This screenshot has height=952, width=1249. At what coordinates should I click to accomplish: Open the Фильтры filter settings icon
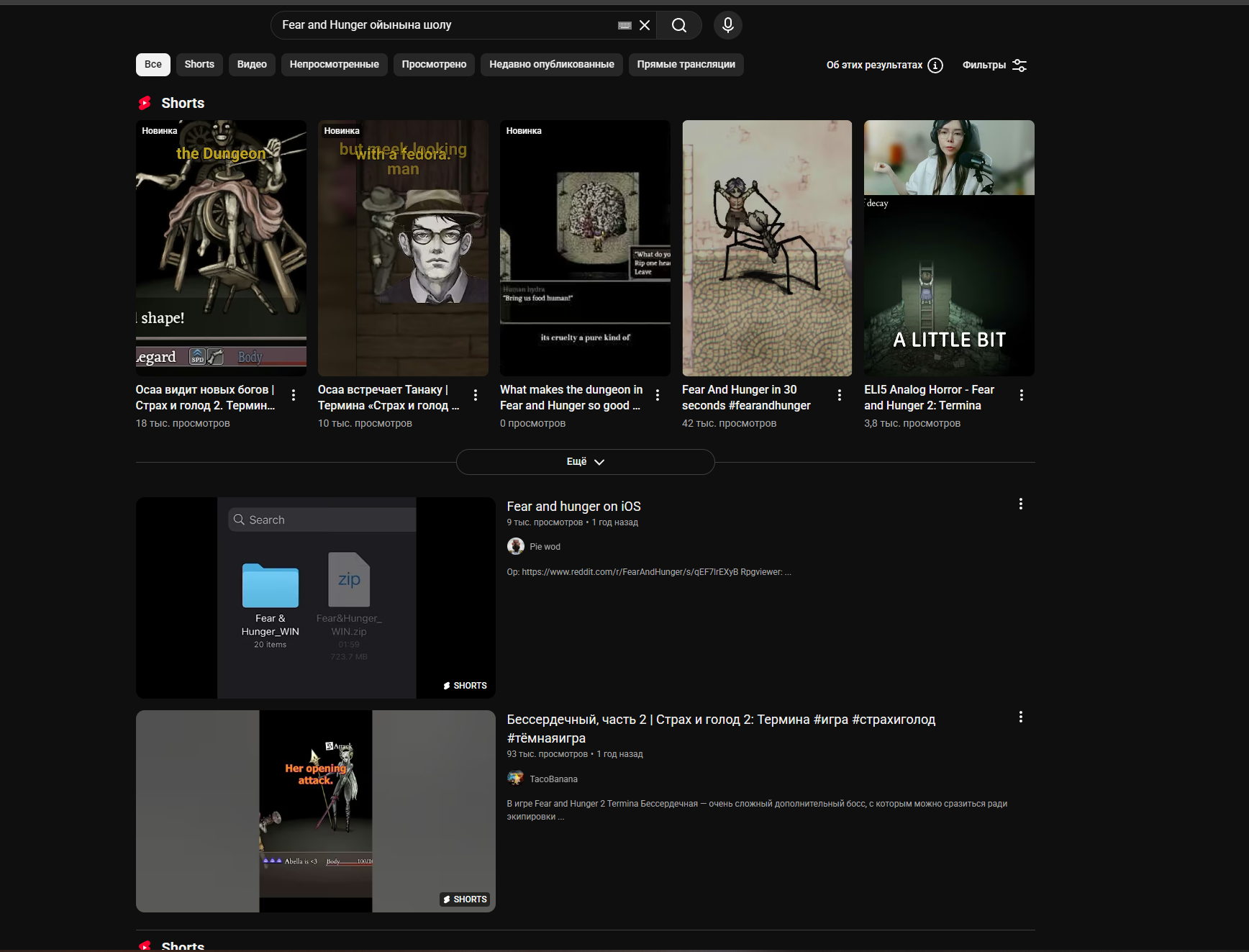pyautogui.click(x=1019, y=65)
